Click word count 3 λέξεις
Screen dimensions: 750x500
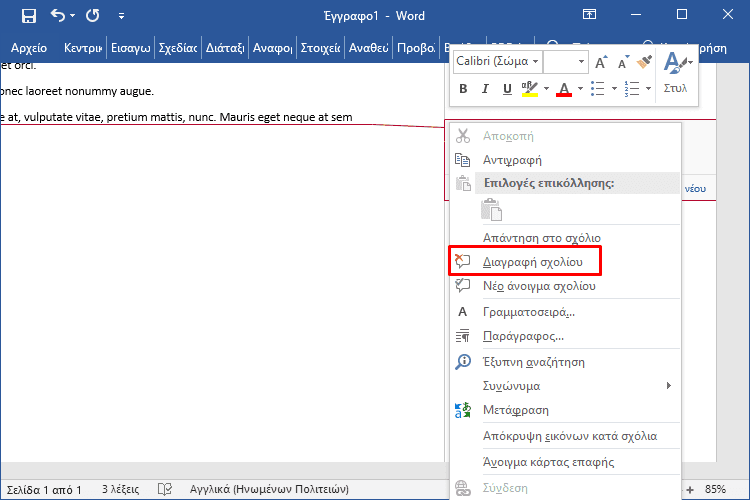(x=121, y=489)
